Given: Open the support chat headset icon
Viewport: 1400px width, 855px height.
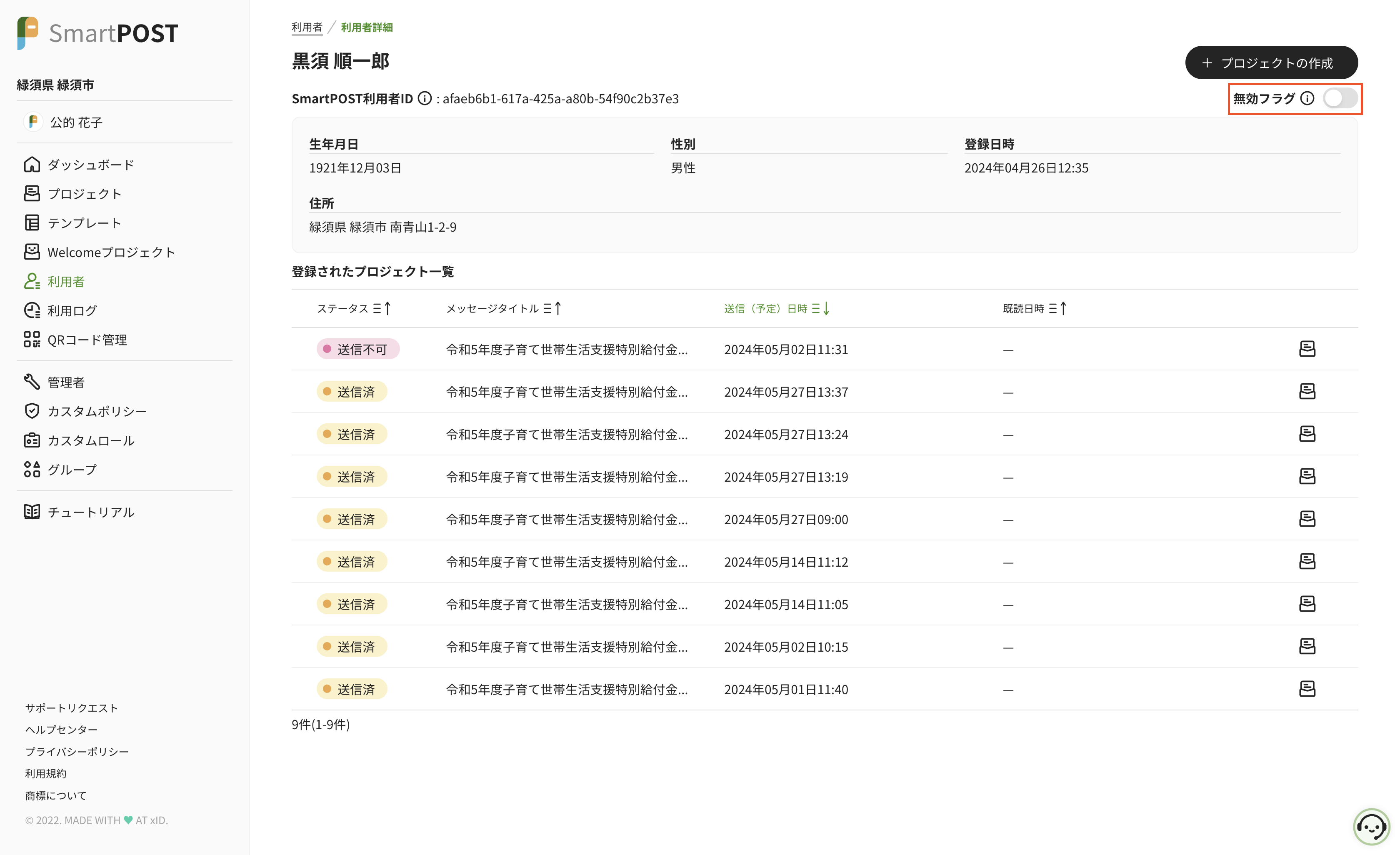Looking at the screenshot, I should (x=1371, y=827).
